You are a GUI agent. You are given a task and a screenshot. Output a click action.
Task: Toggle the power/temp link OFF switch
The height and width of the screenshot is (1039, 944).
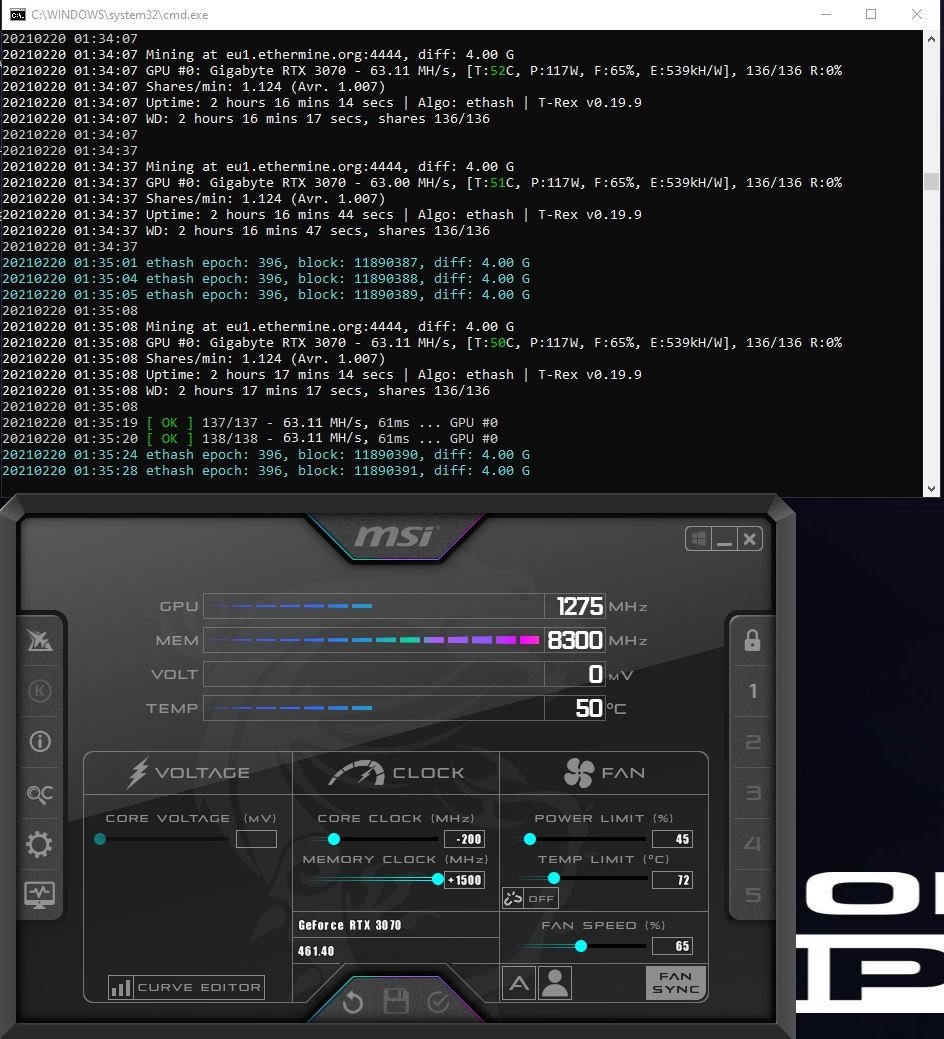pyautogui.click(x=530, y=899)
